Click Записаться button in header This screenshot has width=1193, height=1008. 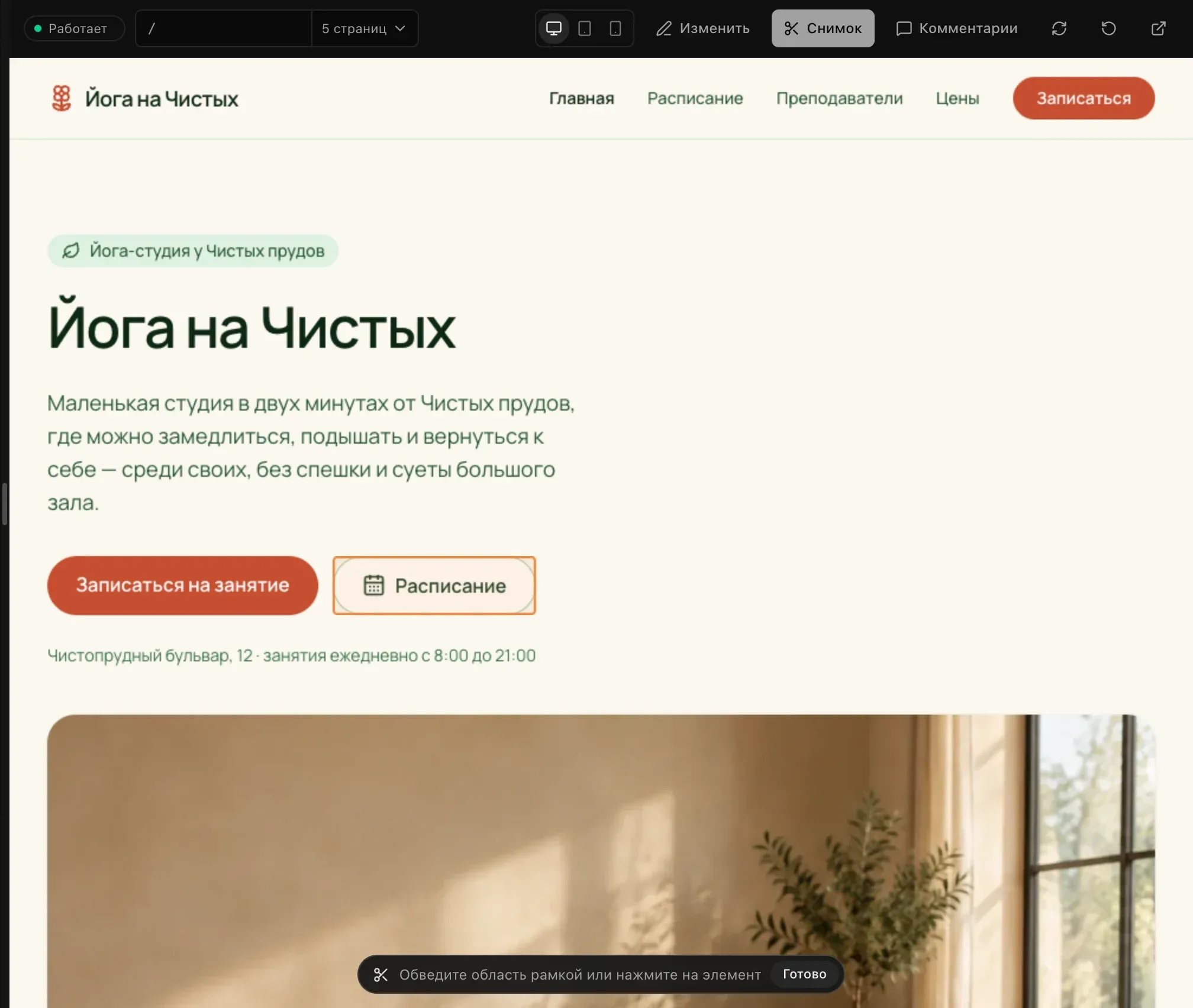[1084, 98]
